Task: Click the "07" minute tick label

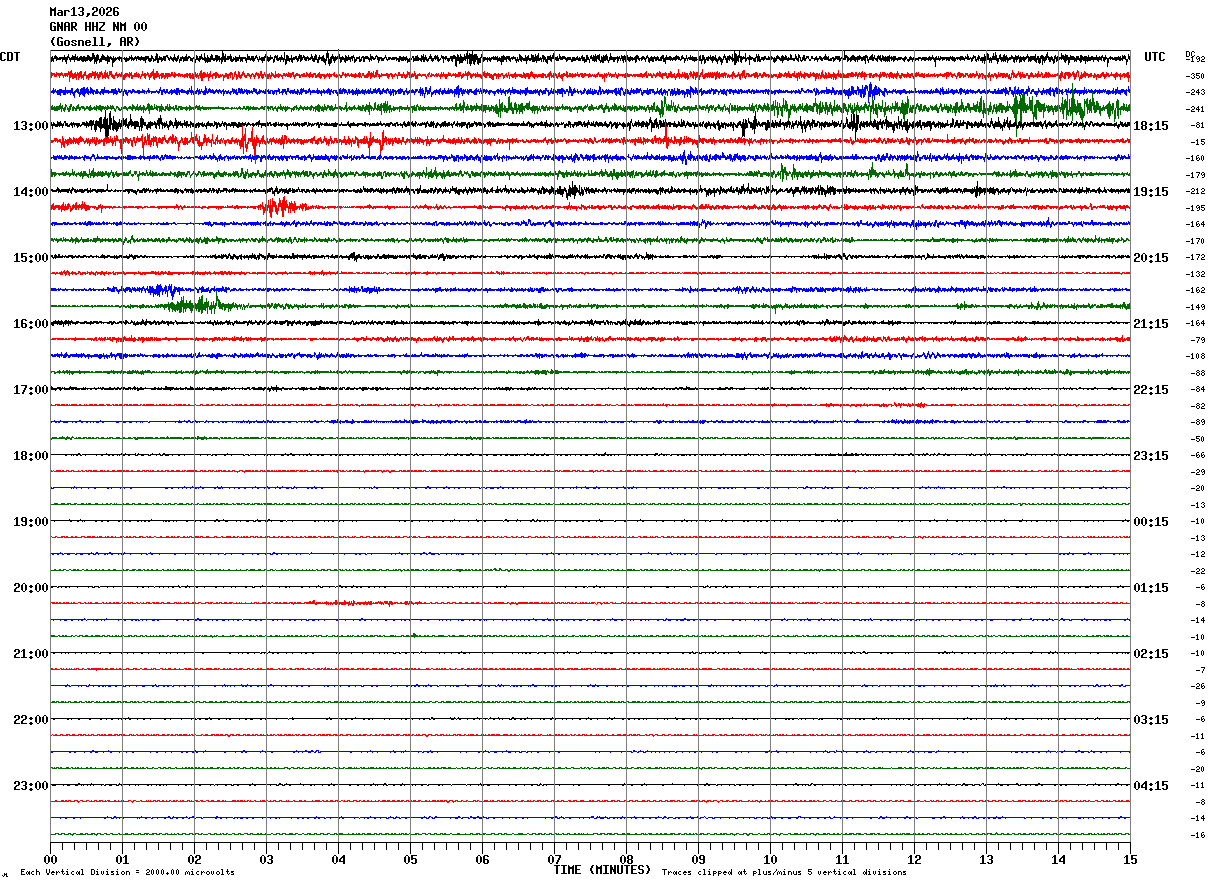Action: (554, 859)
